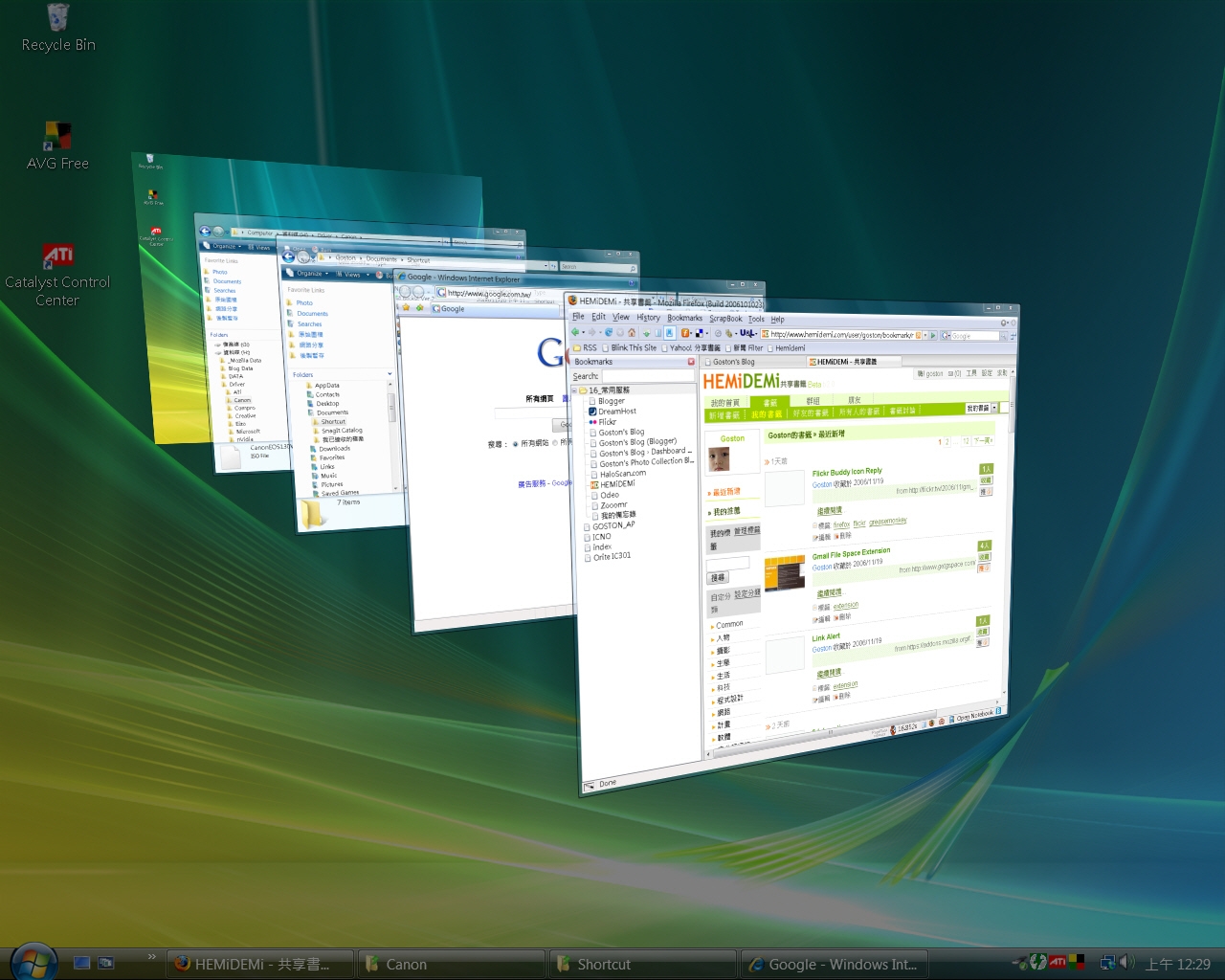This screenshot has width=1225, height=980.
Task: Open the Firefox address bar history dropdown
Action: point(924,335)
